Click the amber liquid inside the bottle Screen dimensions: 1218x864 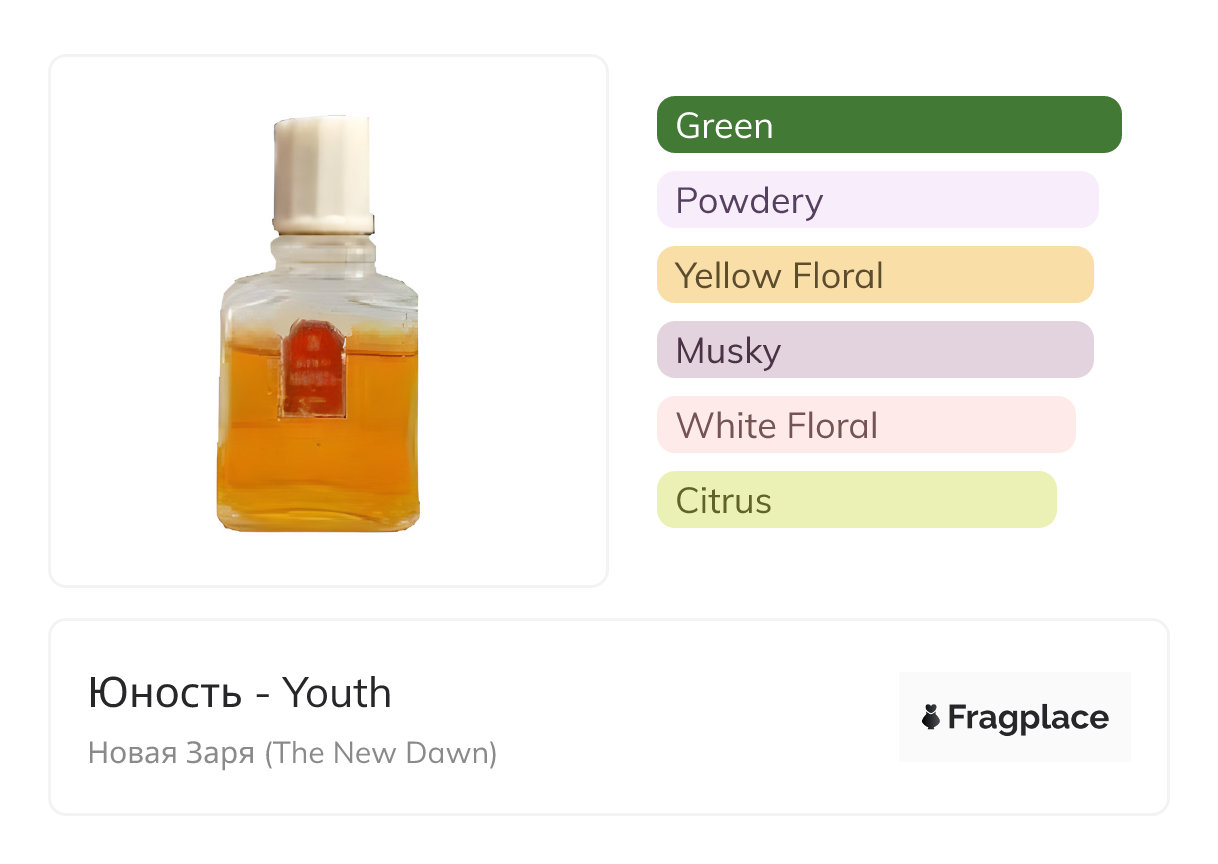tap(320, 470)
